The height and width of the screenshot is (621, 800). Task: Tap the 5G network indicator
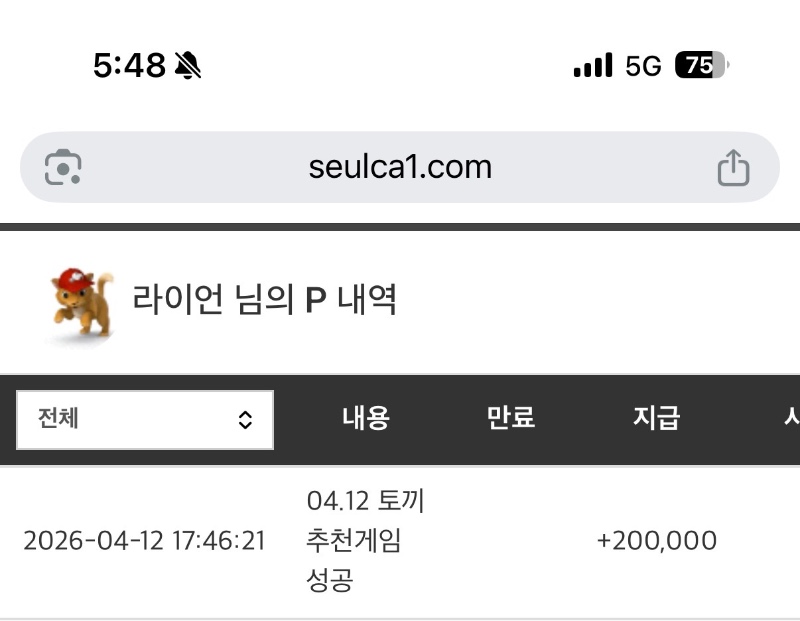tap(643, 66)
